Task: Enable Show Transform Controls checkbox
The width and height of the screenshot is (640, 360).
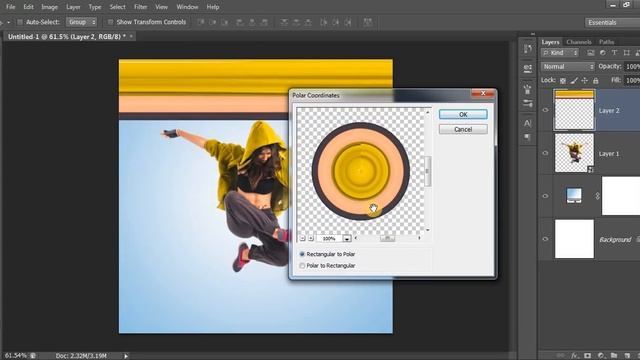Action: pyautogui.click(x=110, y=22)
